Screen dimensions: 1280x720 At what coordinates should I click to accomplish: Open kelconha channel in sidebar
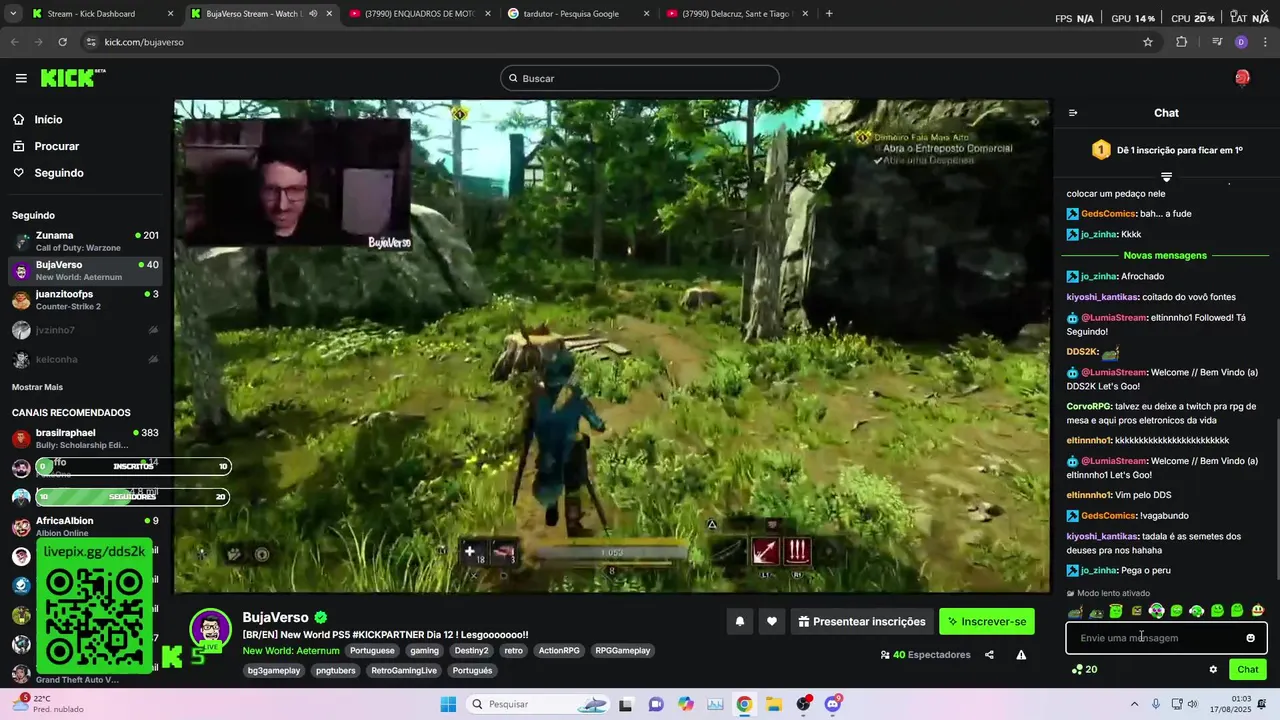(86, 359)
